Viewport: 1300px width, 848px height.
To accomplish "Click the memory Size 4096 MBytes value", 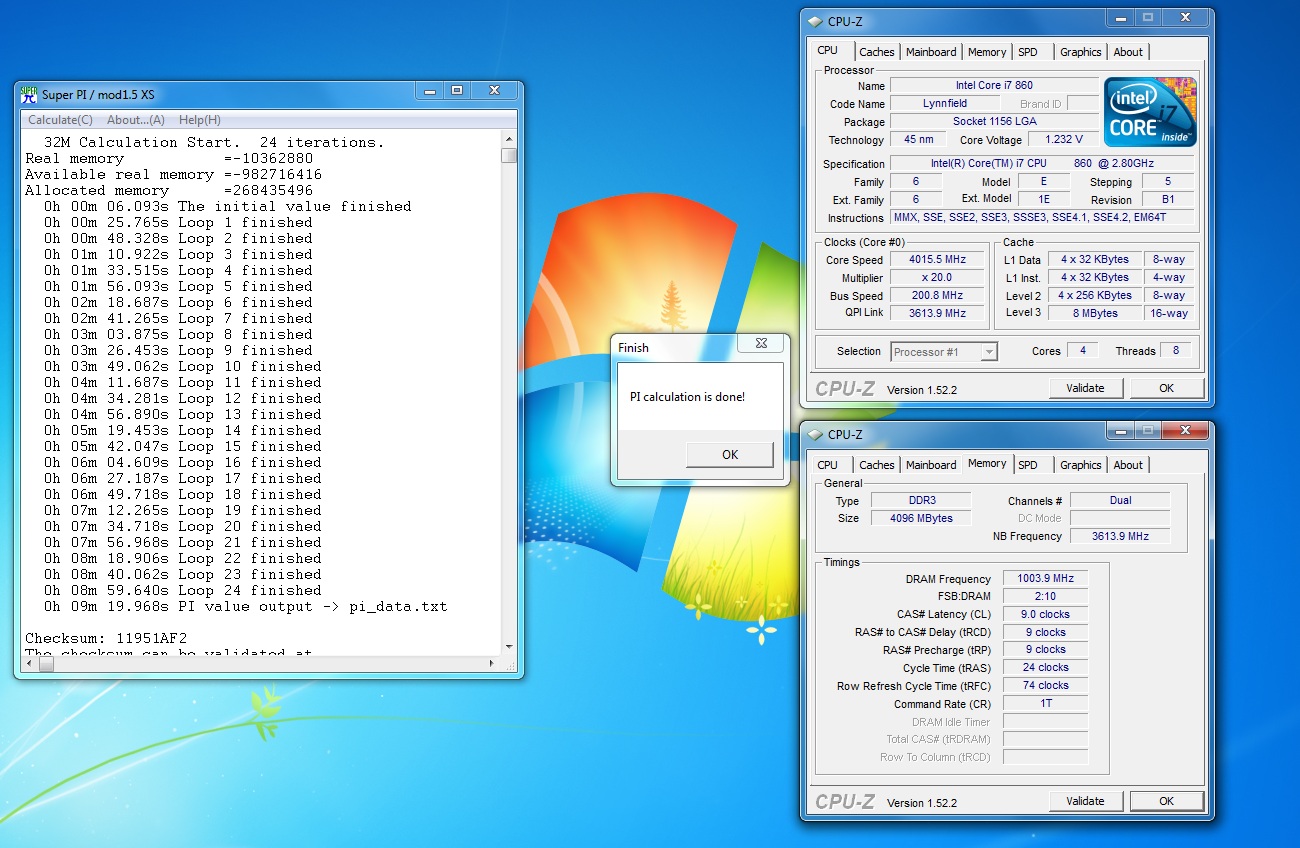I will pos(920,518).
